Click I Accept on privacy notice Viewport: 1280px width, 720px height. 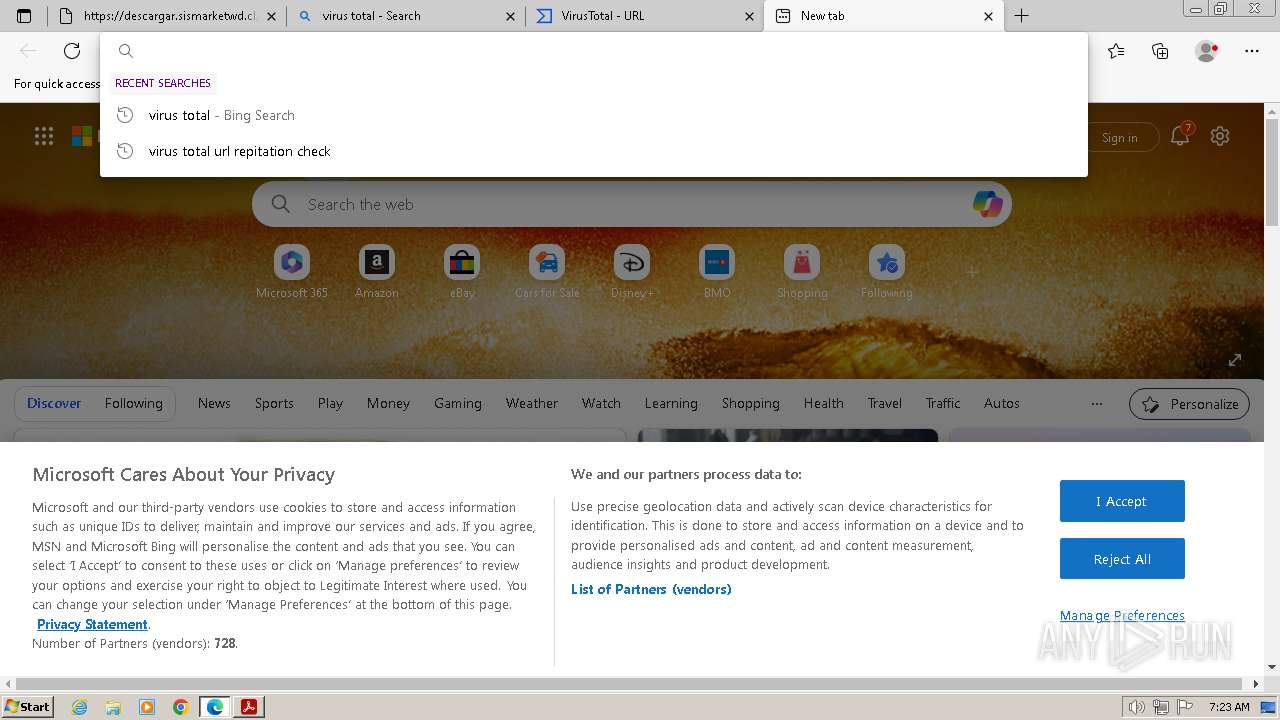[x=1122, y=501]
